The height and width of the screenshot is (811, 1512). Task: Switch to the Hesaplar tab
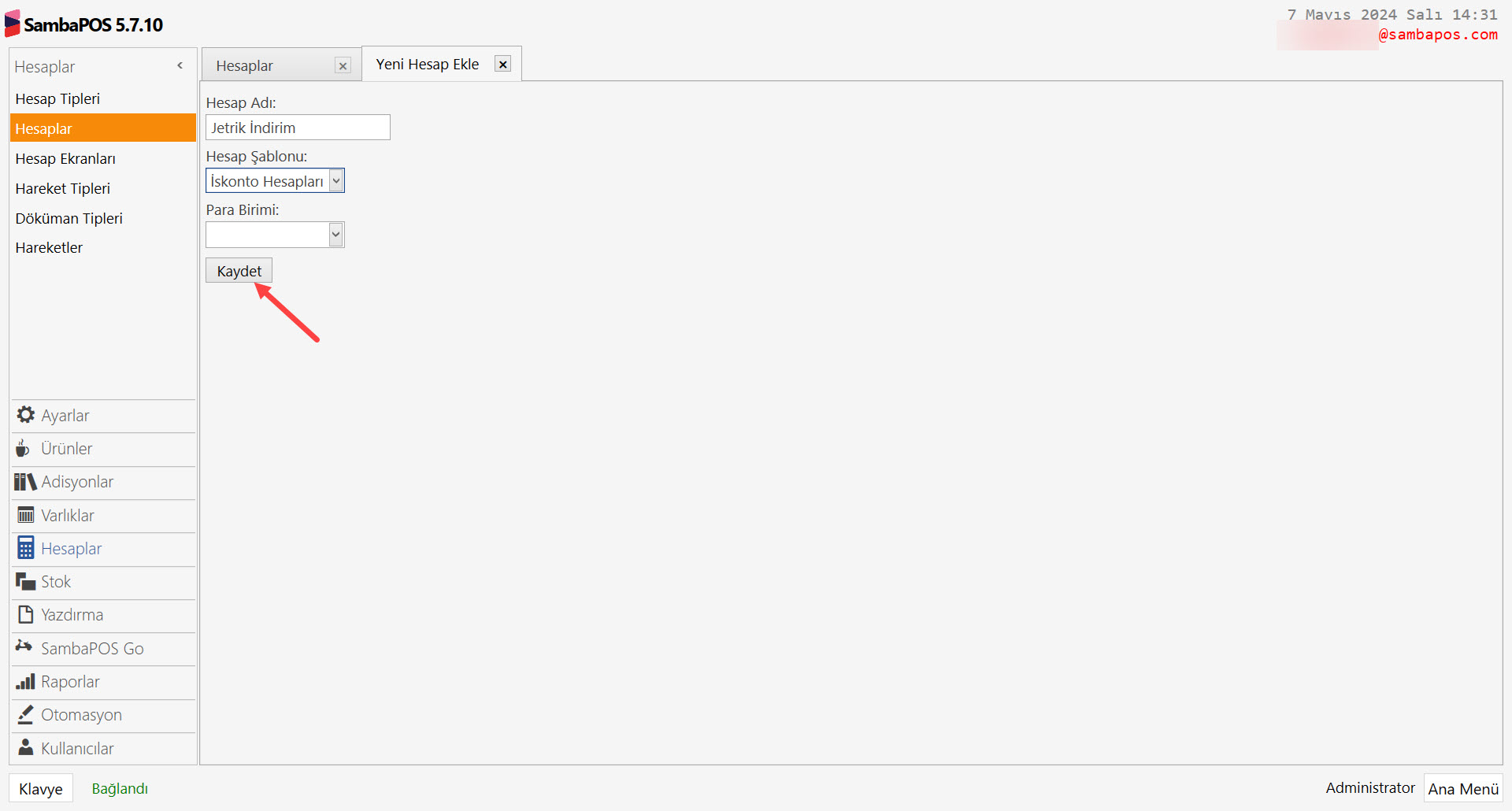pyautogui.click(x=245, y=66)
